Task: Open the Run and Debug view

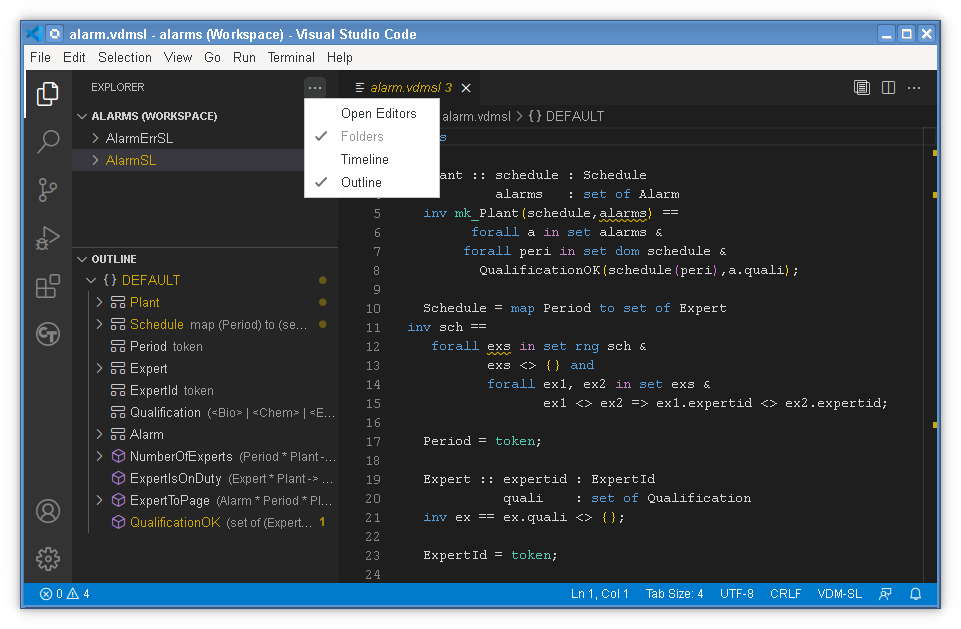Action: pyautogui.click(x=48, y=237)
